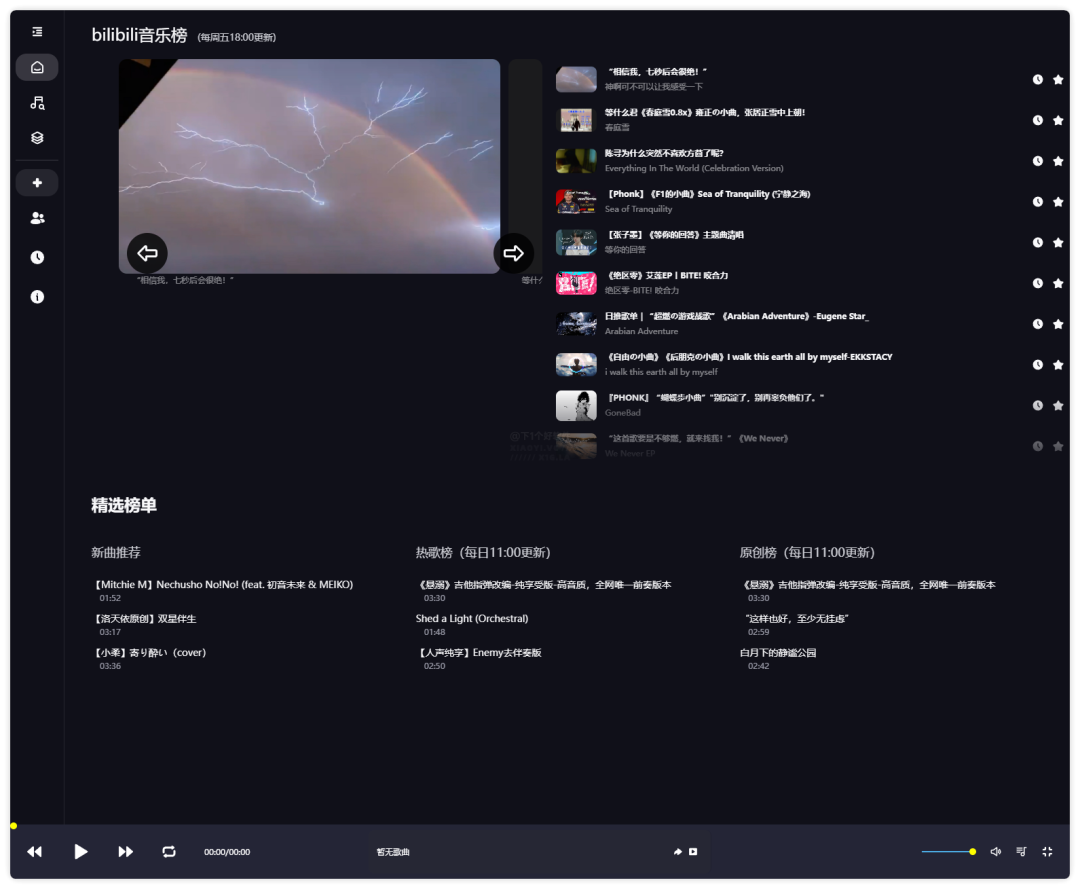Image resolution: width=1080 pixels, height=889 pixels.
Task: Mute audio with the speaker icon
Action: tap(995, 851)
